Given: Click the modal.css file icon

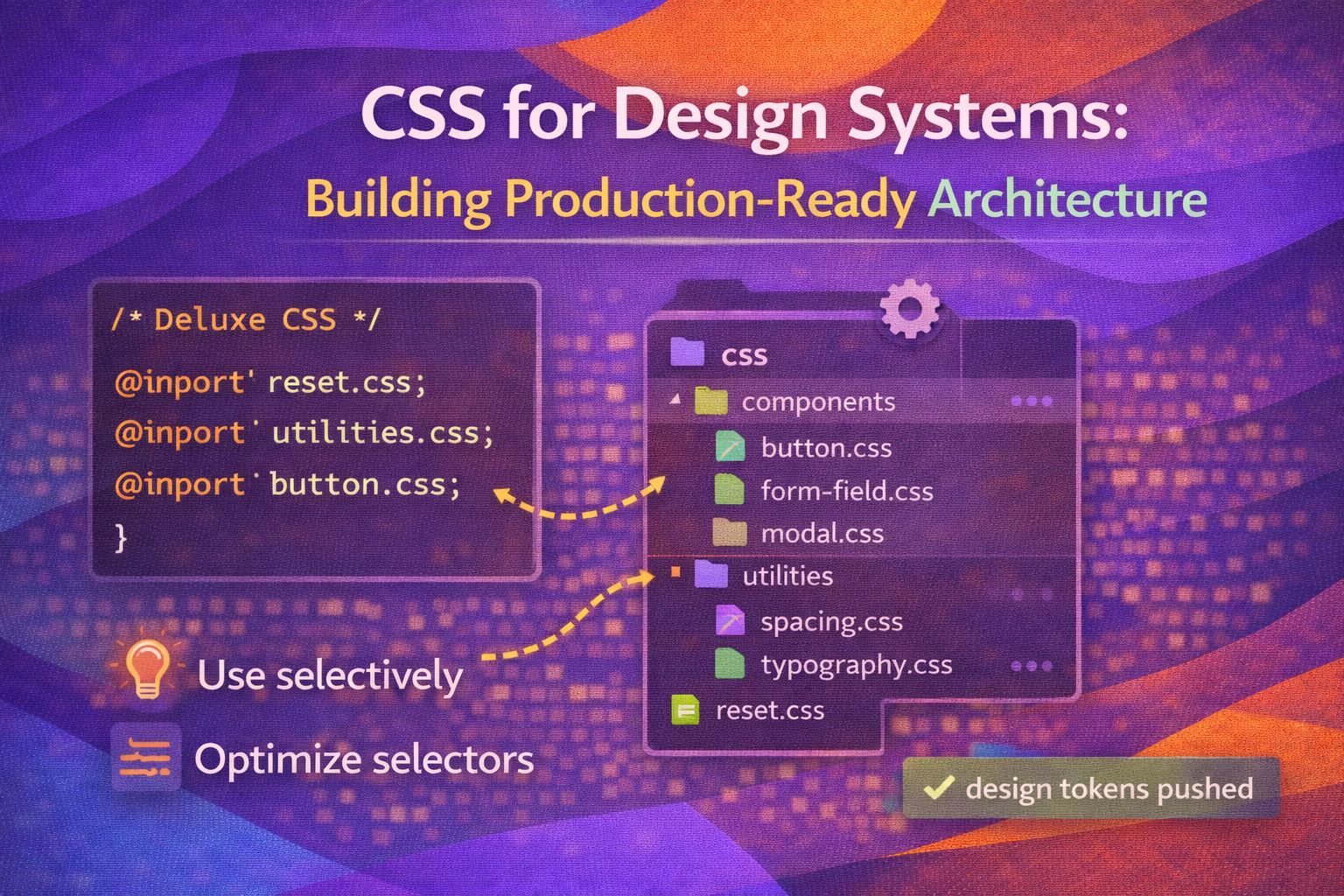Looking at the screenshot, I should tap(730, 532).
